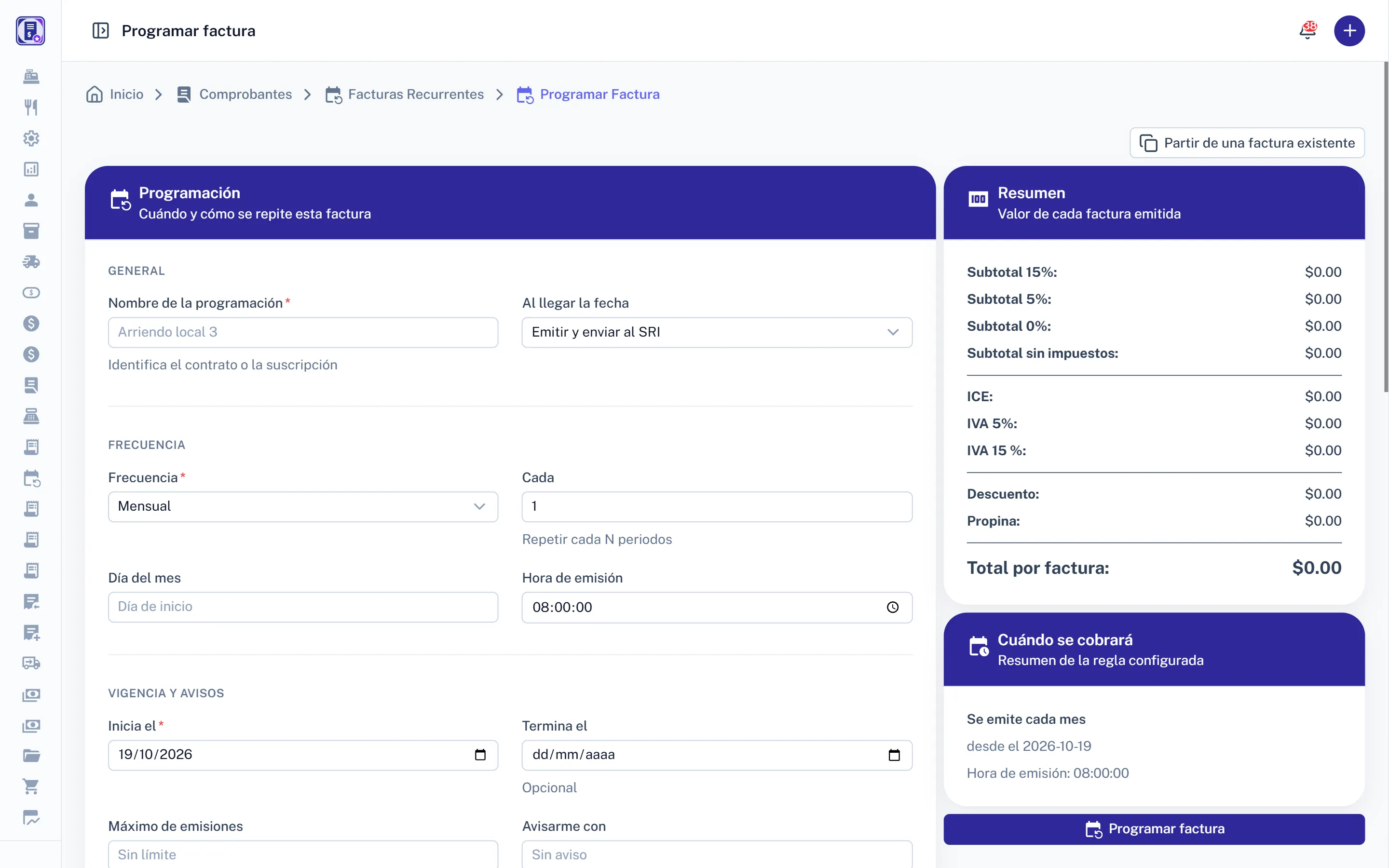This screenshot has height=868, width=1389.
Task: Click the Termina el date field
Action: coord(716,755)
